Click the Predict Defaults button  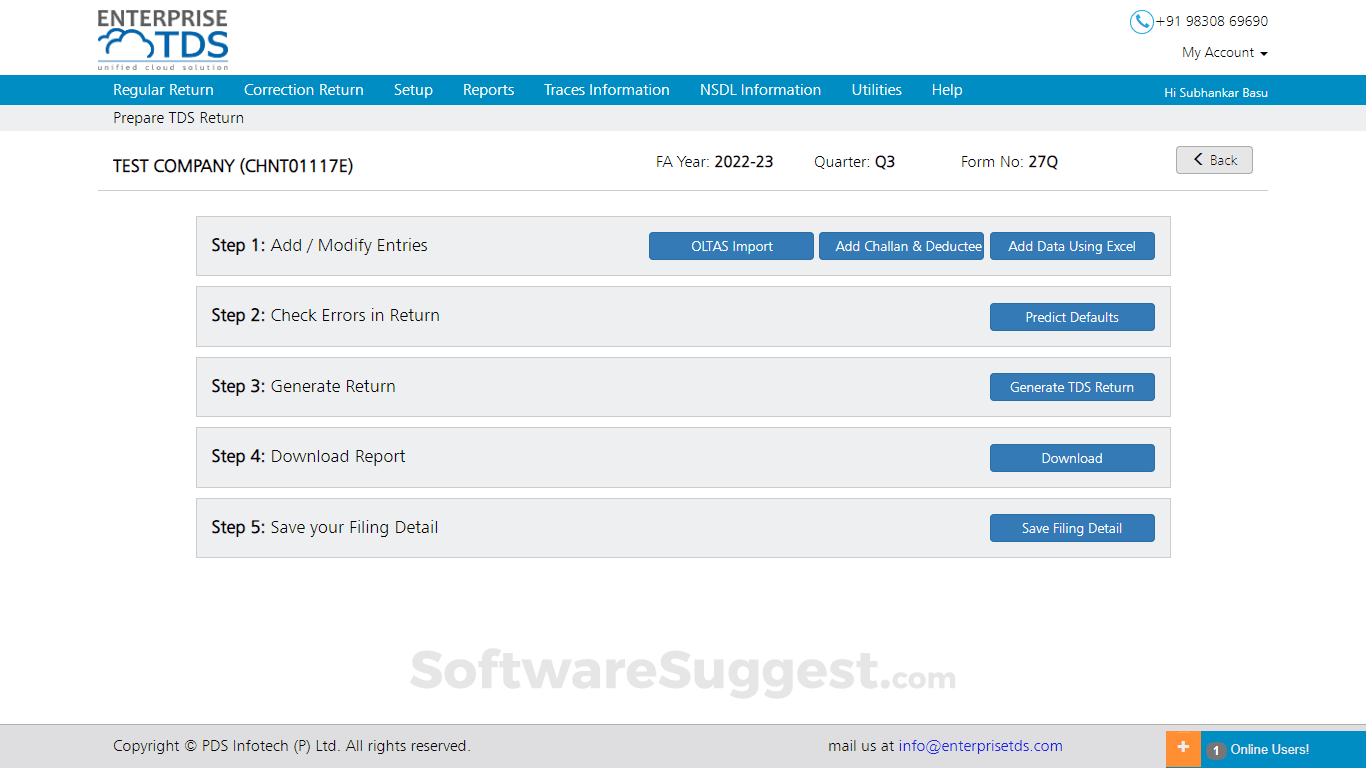[1072, 316]
